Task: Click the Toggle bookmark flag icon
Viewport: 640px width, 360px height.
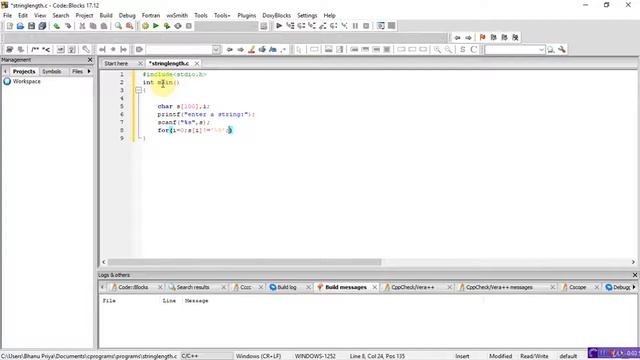Action: 482,37
